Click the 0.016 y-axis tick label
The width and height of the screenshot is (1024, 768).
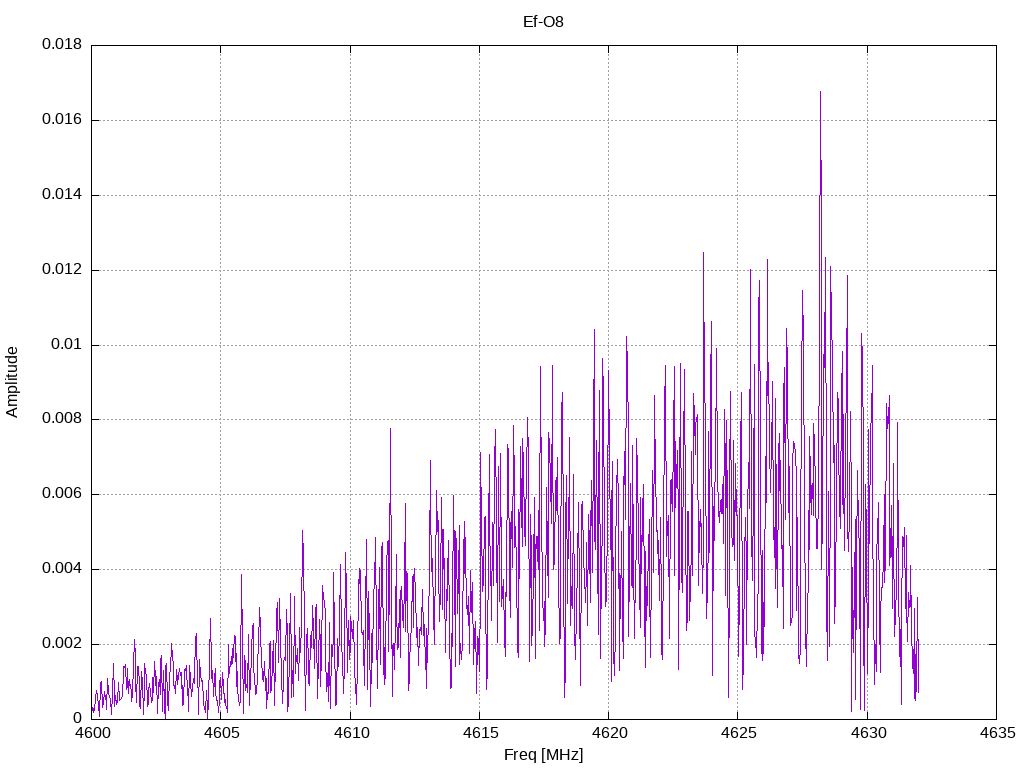(62, 120)
